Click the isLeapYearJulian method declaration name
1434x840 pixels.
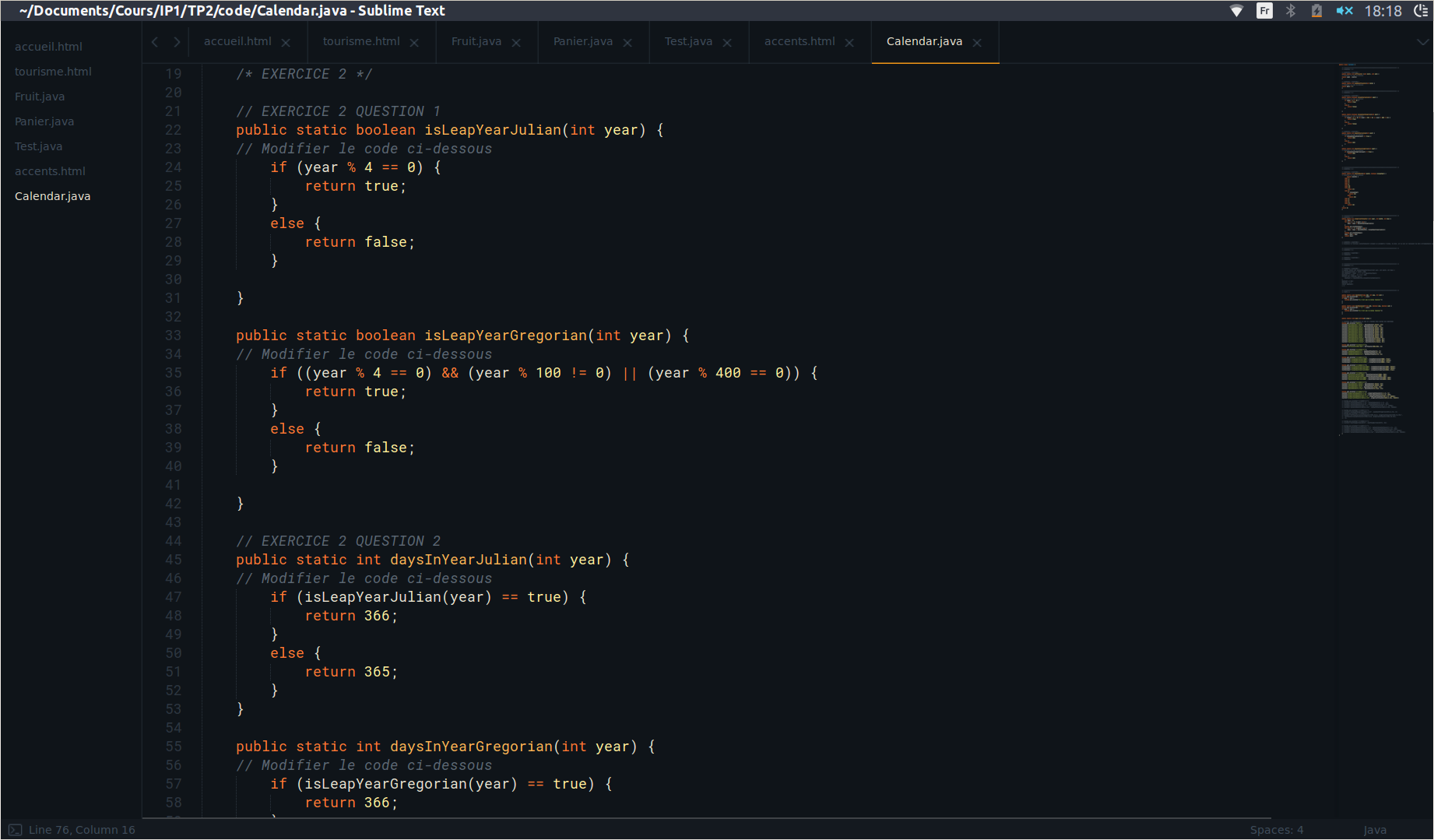tap(493, 130)
